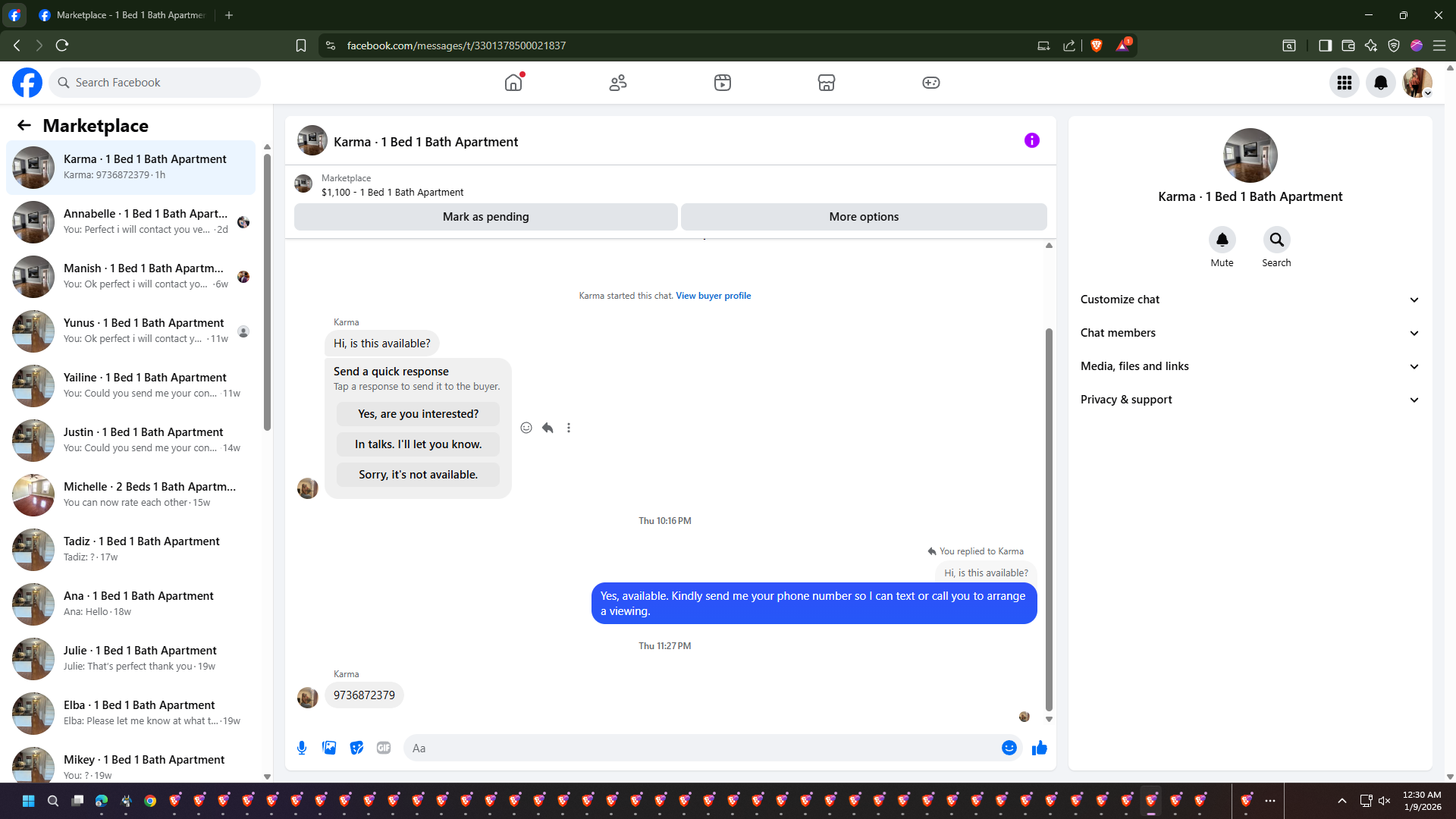Open Windows taskbar search
This screenshot has width=1456, height=819.
53,801
